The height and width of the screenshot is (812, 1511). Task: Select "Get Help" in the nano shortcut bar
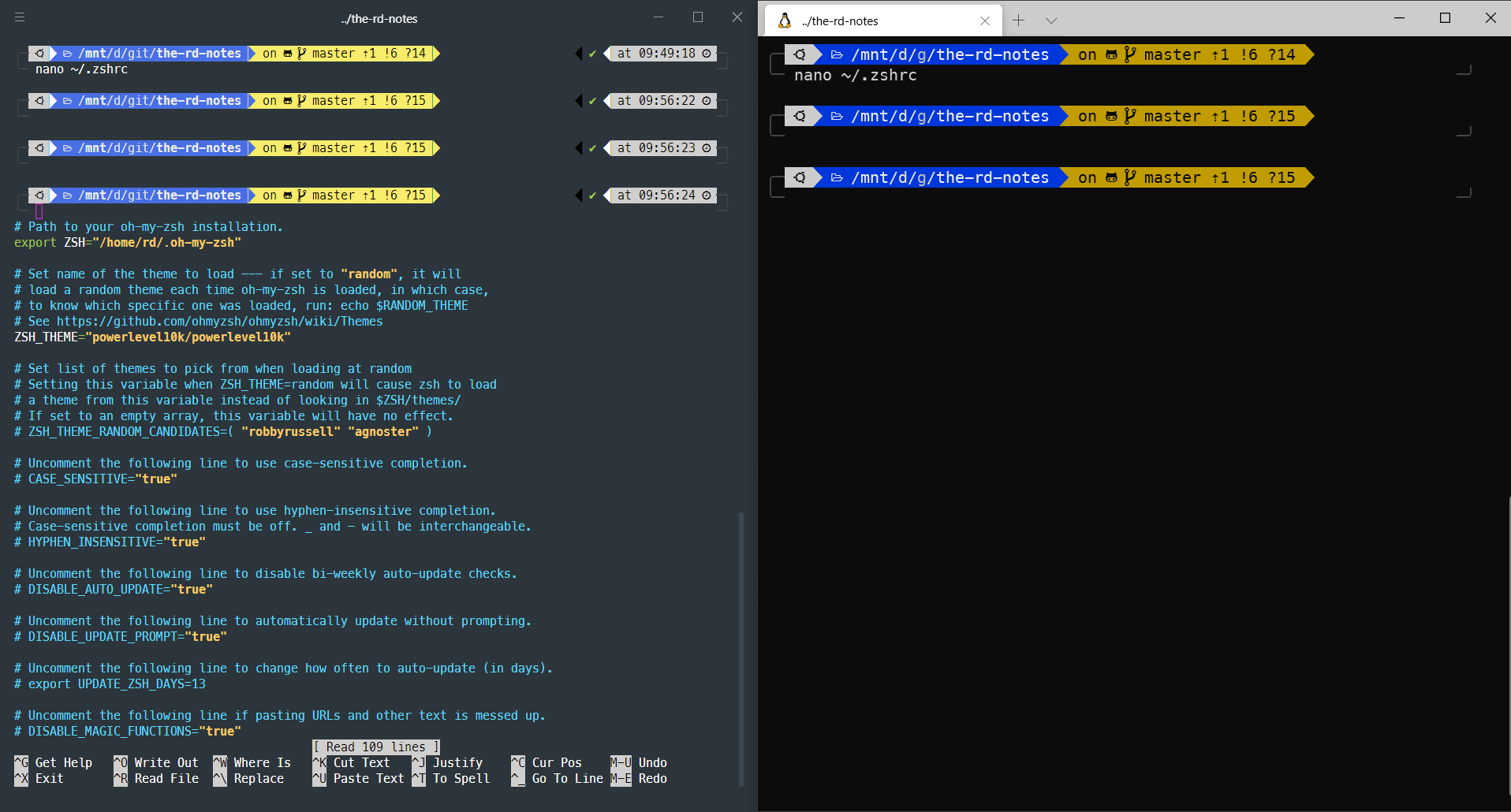point(63,762)
